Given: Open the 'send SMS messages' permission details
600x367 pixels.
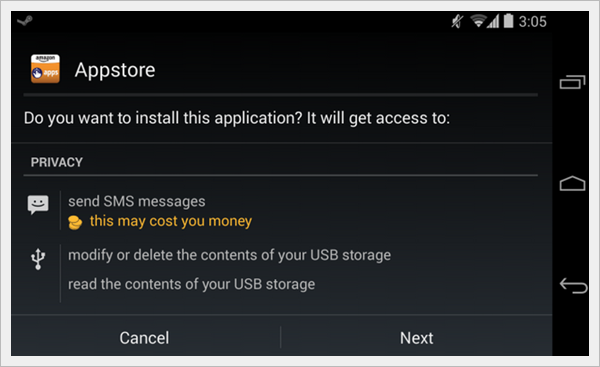Looking at the screenshot, I should click(137, 201).
